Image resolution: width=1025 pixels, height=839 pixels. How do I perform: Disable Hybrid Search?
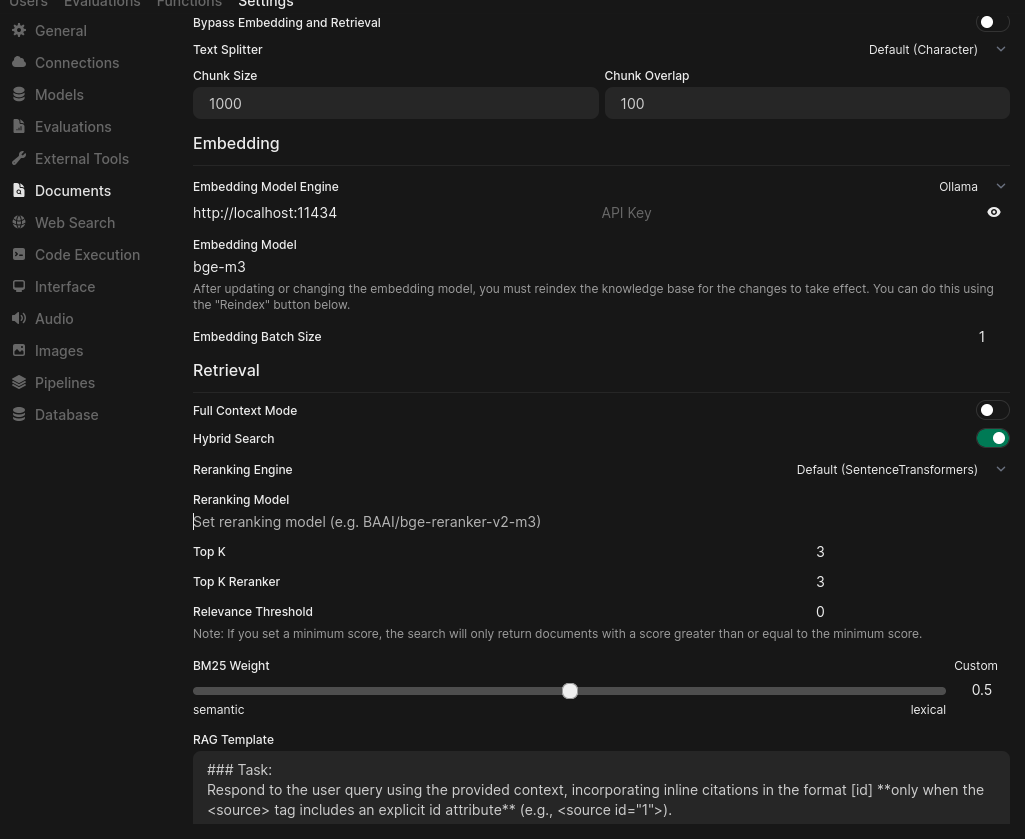(x=992, y=438)
